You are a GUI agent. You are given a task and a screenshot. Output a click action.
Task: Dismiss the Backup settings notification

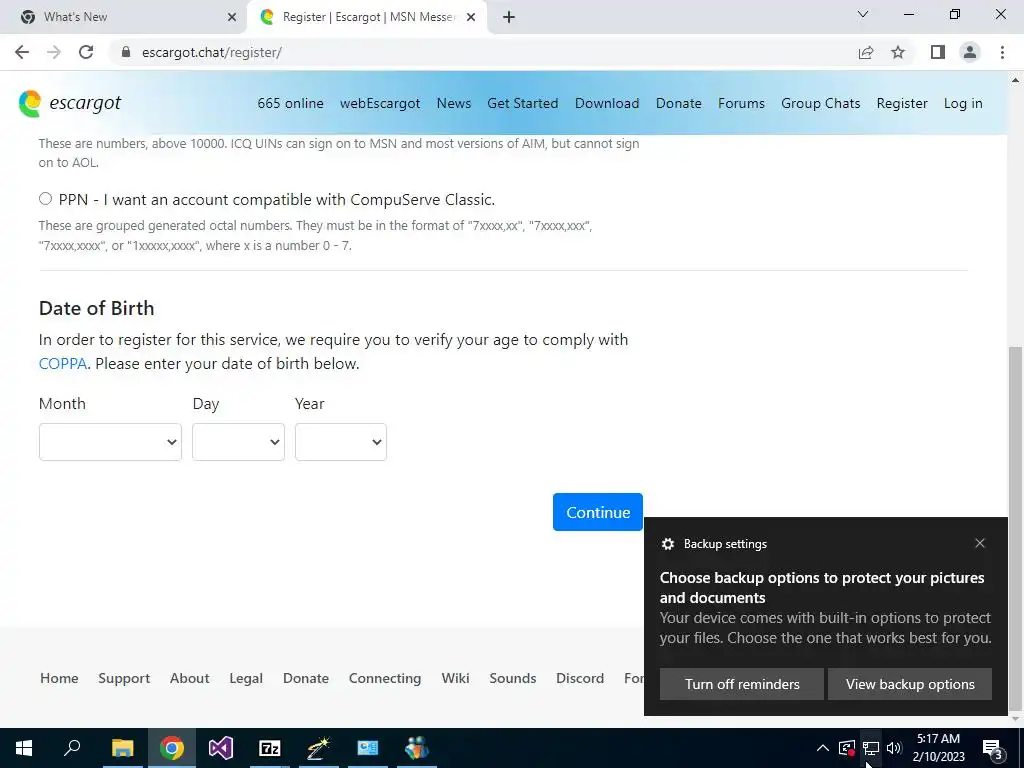(980, 543)
